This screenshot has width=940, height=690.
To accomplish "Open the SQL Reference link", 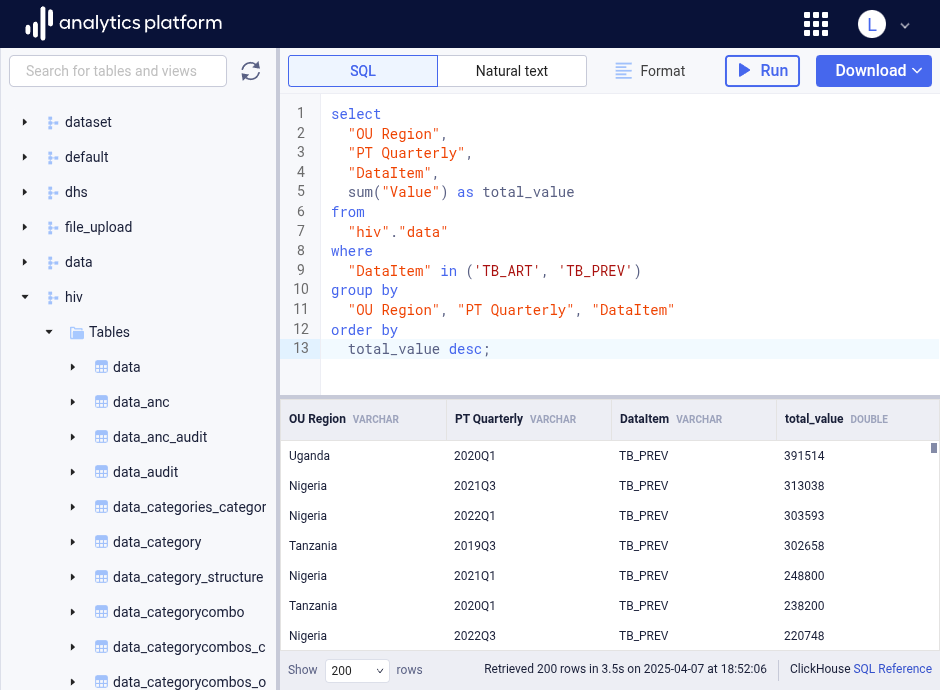I will tap(892, 669).
